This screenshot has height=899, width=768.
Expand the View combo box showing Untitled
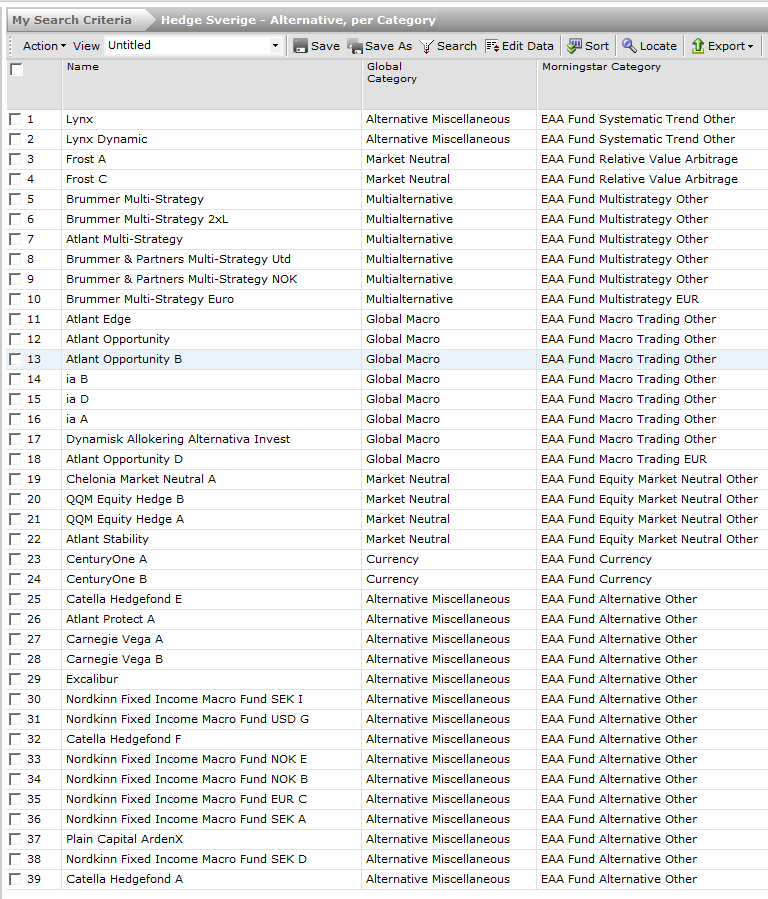pyautogui.click(x=275, y=46)
